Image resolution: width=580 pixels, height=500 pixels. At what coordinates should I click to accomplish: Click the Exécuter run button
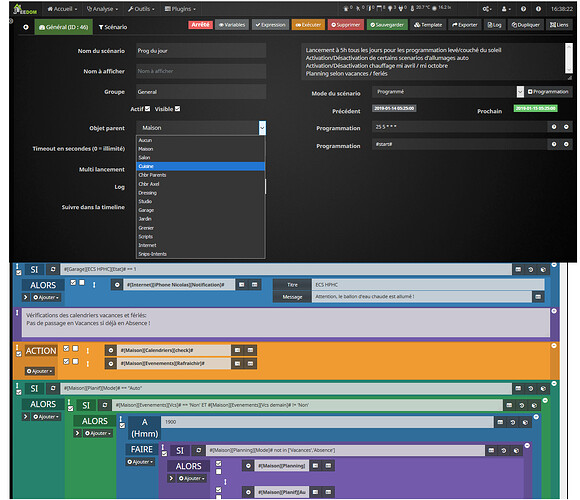pos(308,25)
